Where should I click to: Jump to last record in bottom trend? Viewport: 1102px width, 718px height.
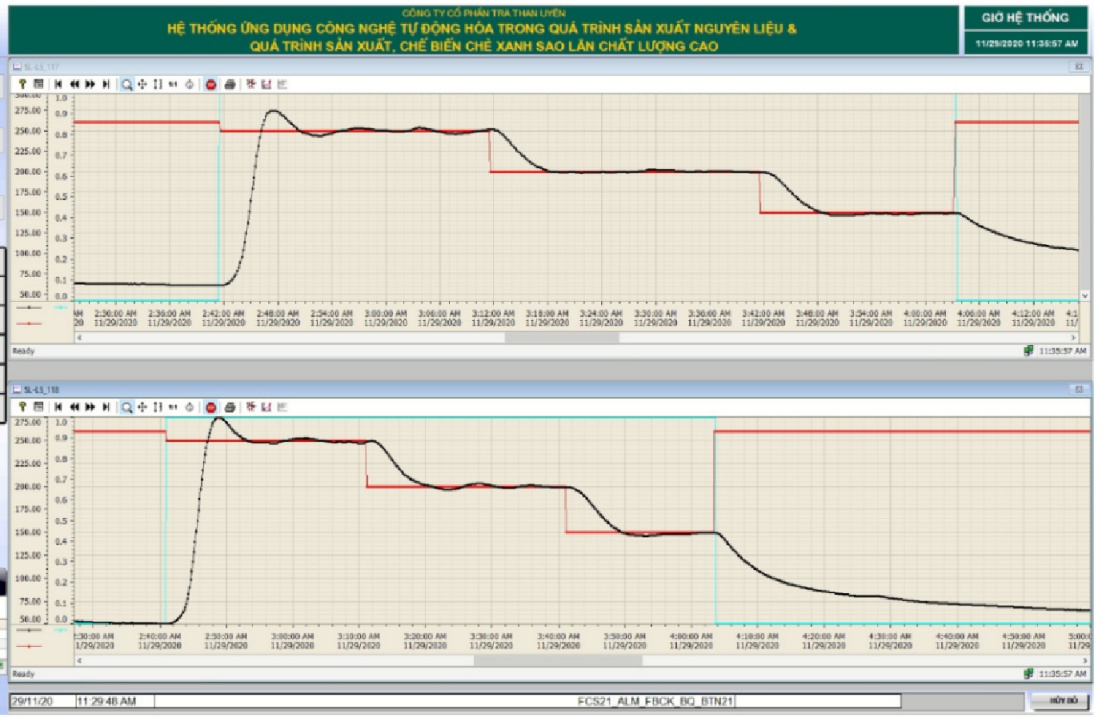106,407
